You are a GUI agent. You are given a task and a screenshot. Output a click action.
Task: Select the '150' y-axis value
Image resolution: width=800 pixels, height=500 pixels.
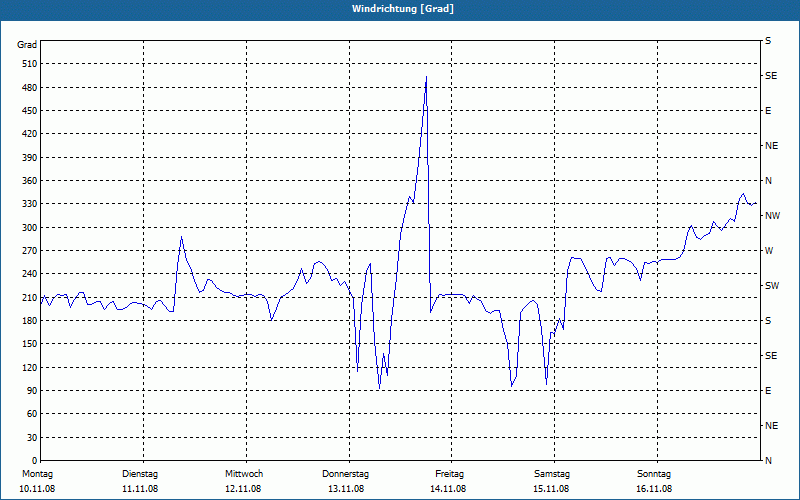tap(30, 344)
